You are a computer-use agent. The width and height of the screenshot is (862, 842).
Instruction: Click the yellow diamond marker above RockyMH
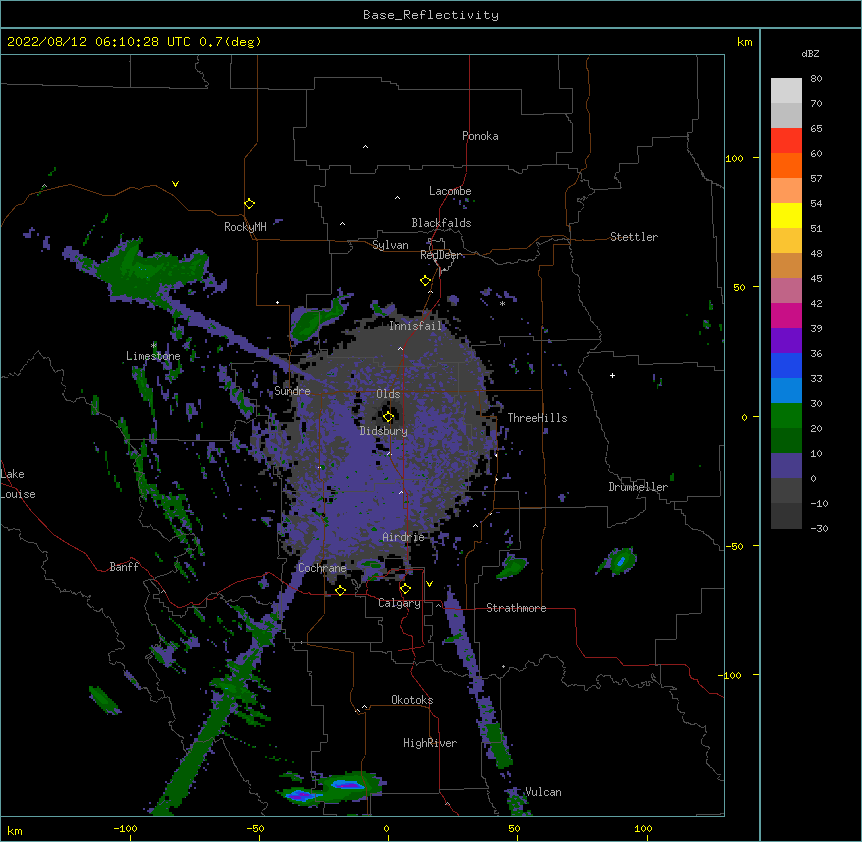pos(250,204)
